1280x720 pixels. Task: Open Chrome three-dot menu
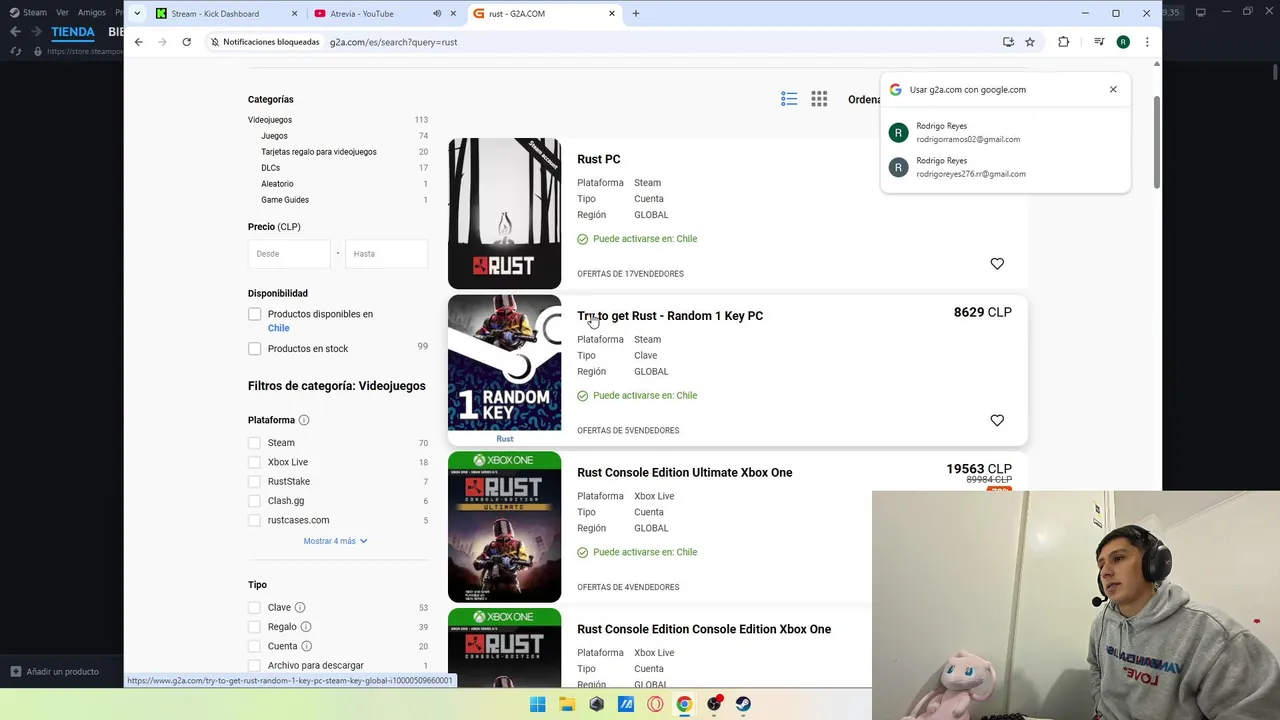point(1147,42)
